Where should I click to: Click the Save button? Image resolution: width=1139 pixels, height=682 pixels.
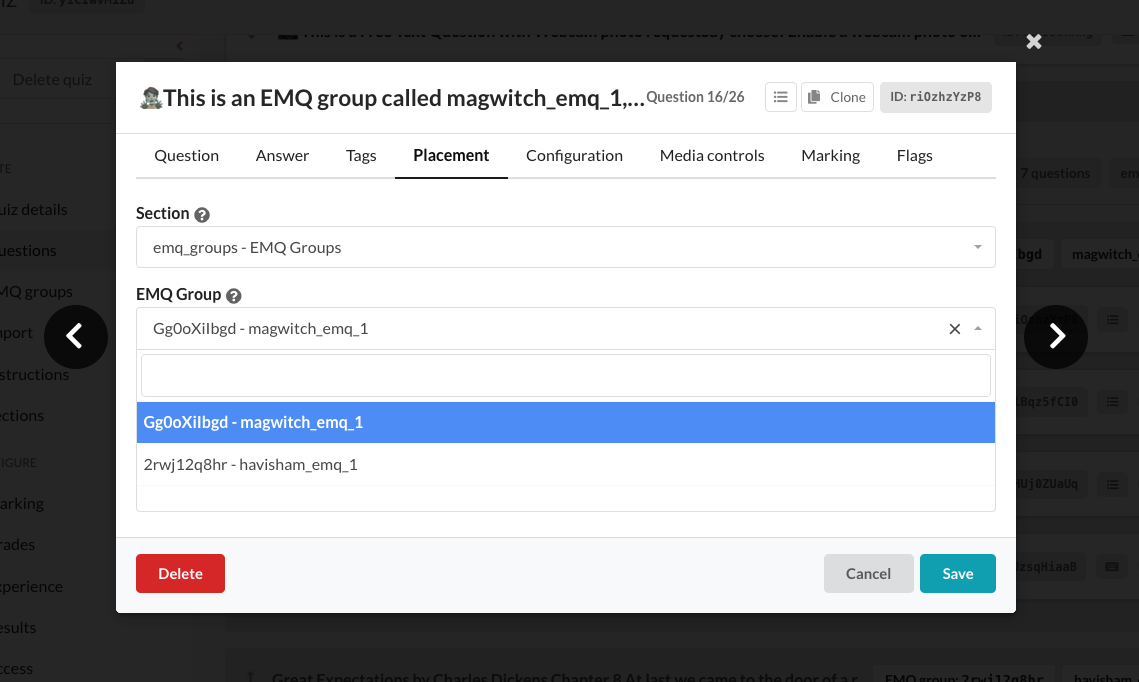click(957, 573)
